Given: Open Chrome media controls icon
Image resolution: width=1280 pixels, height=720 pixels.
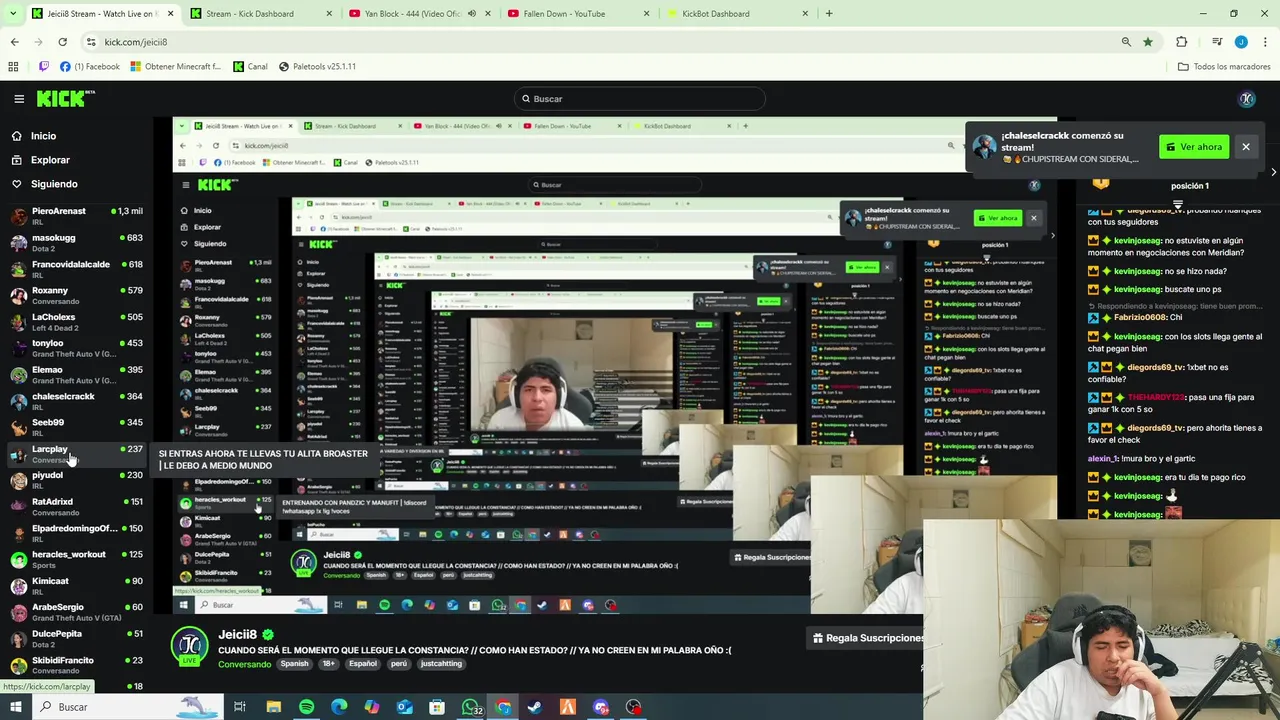Looking at the screenshot, I should (x=1217, y=42).
